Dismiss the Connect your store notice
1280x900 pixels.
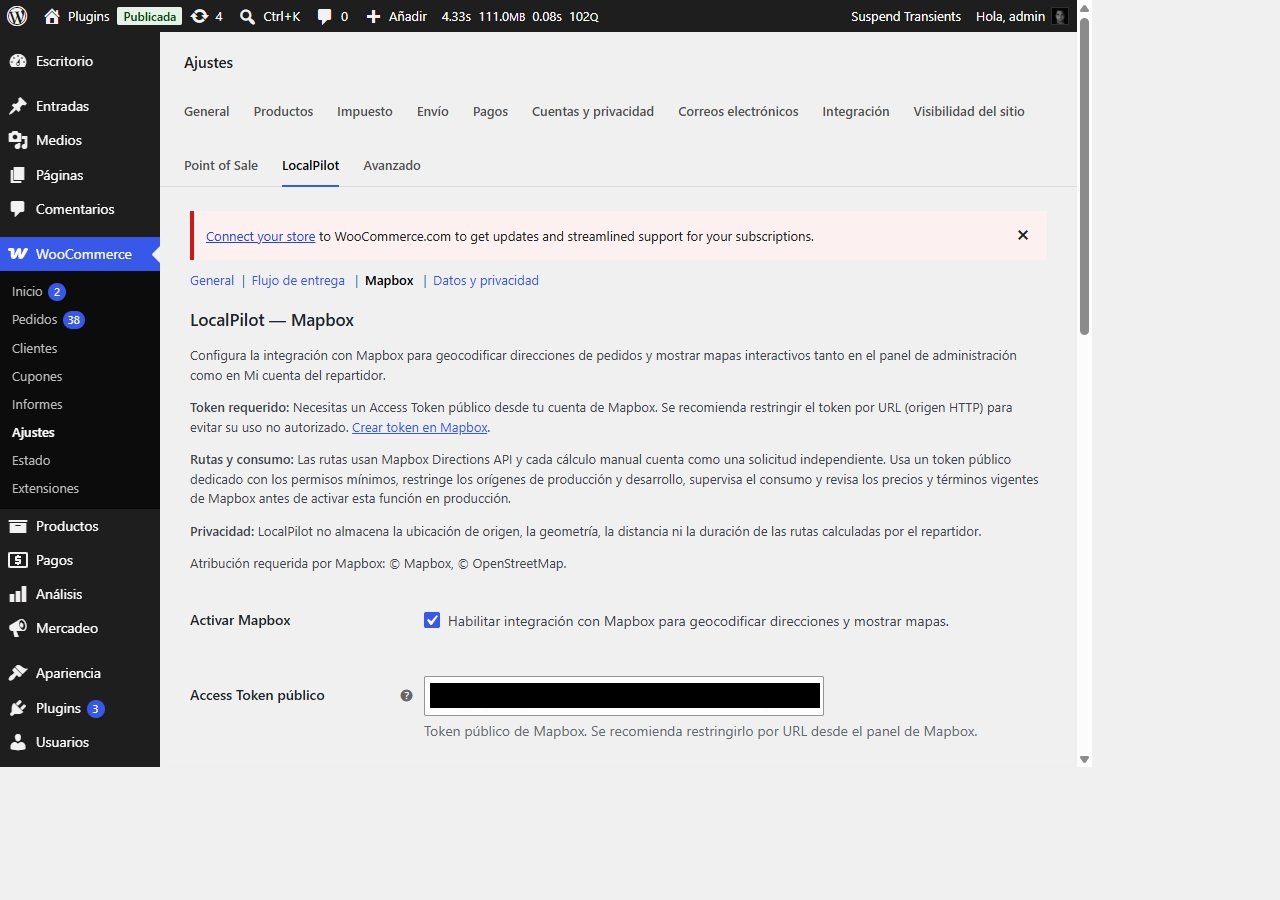[x=1023, y=235]
